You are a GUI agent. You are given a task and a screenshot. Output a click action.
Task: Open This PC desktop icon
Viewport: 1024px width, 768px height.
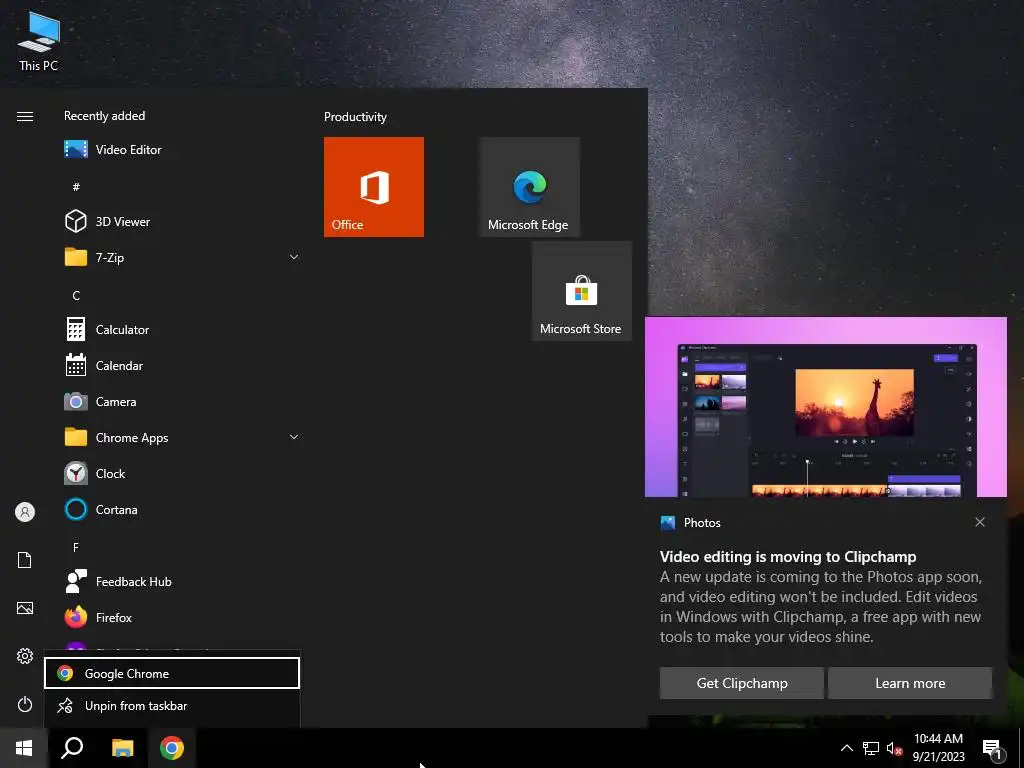click(x=39, y=42)
